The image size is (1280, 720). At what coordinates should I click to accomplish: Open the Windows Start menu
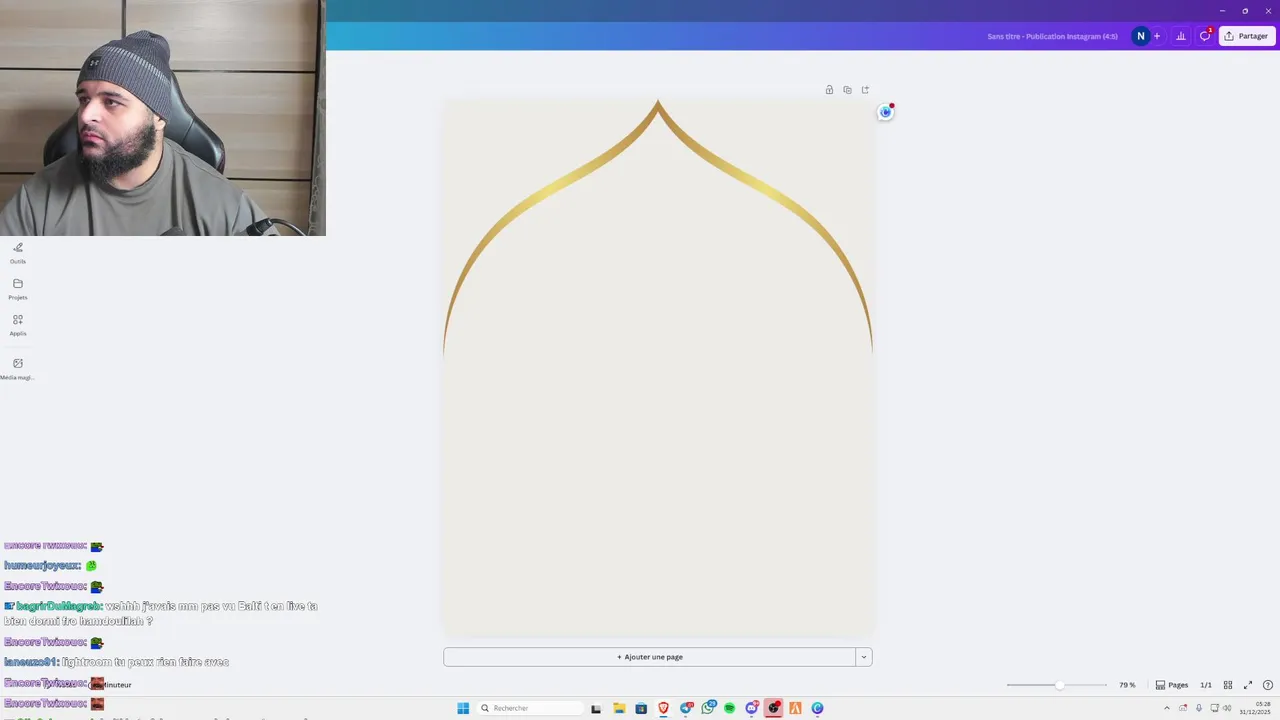click(x=463, y=708)
